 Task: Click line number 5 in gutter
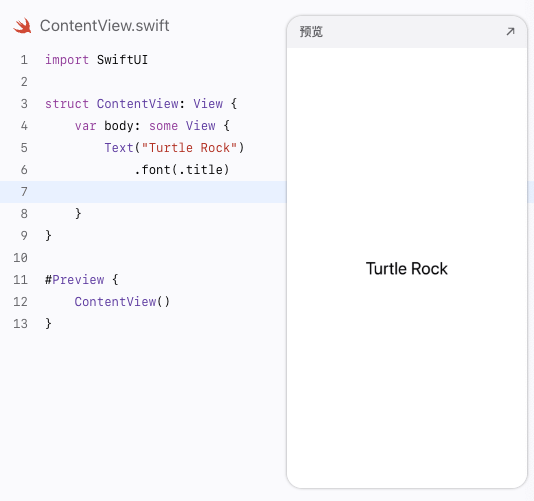24,148
